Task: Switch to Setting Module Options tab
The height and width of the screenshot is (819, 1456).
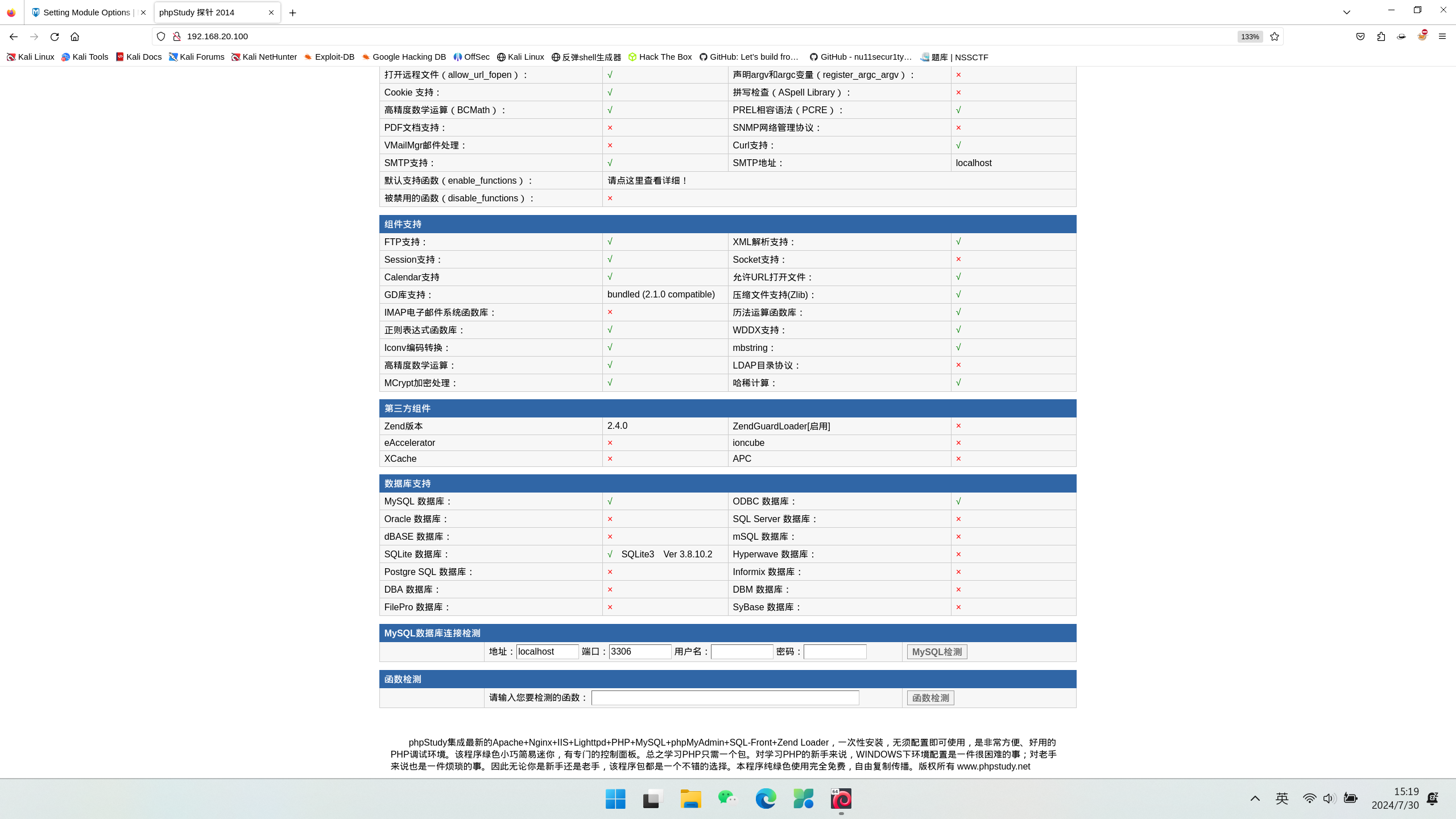Action: pyautogui.click(x=86, y=13)
